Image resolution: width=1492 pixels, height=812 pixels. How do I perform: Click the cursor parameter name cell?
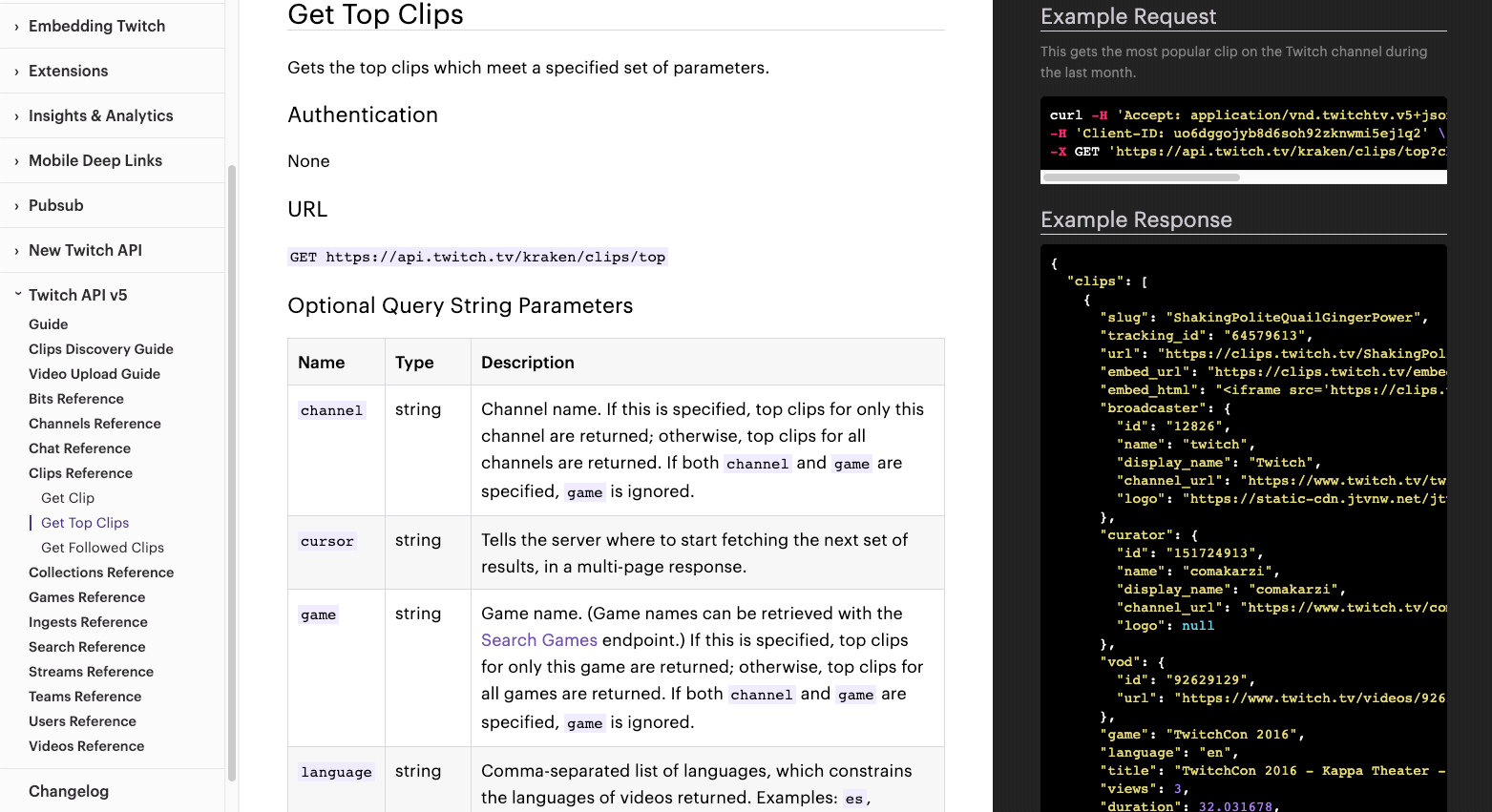336,552
